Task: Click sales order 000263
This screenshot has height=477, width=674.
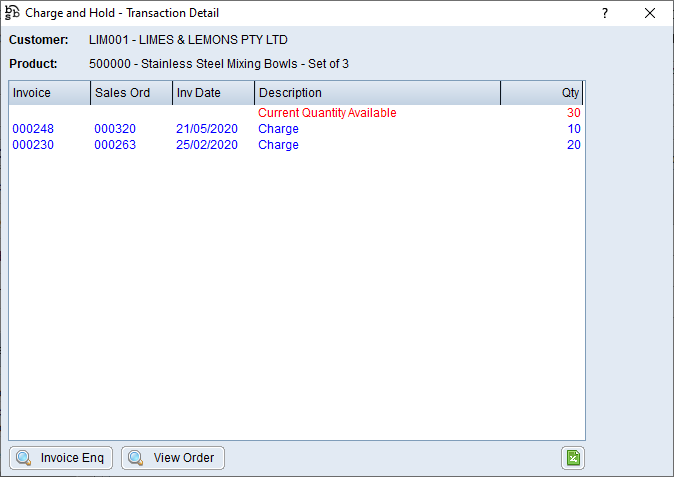Action: (115, 145)
